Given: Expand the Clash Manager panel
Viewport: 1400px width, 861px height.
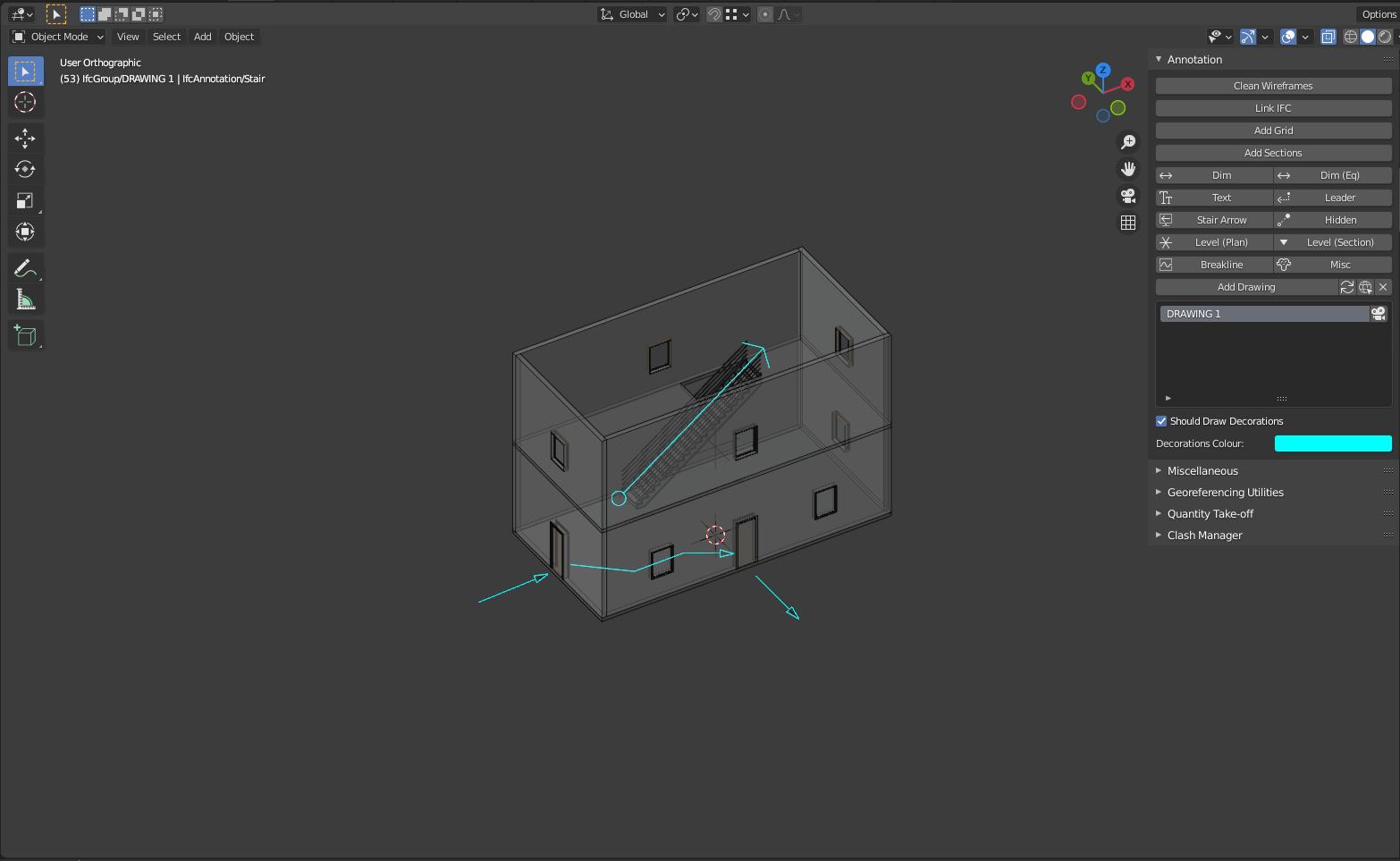Looking at the screenshot, I should pyautogui.click(x=1204, y=536).
